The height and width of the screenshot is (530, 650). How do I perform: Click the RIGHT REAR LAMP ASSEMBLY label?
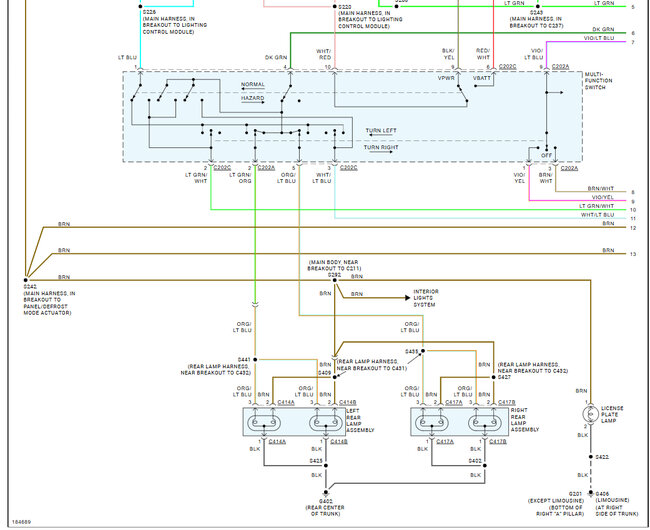(x=525, y=420)
